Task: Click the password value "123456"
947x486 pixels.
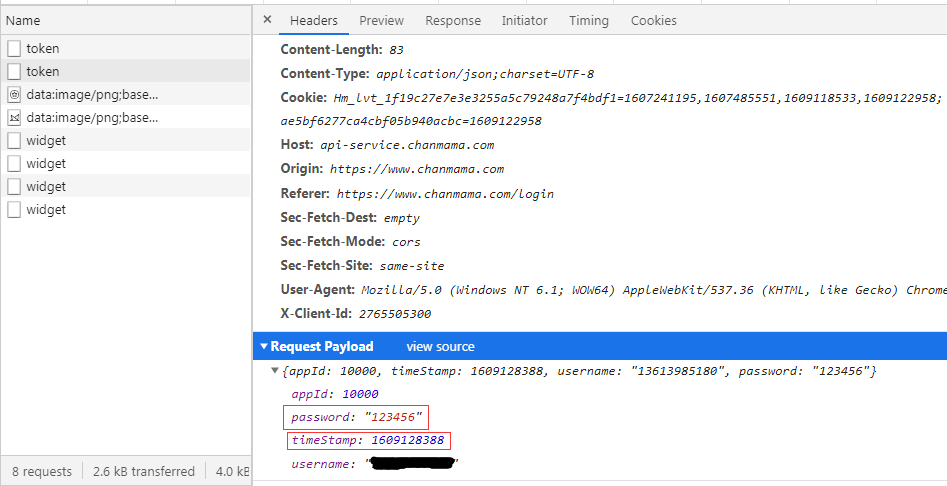Action: click(393, 417)
